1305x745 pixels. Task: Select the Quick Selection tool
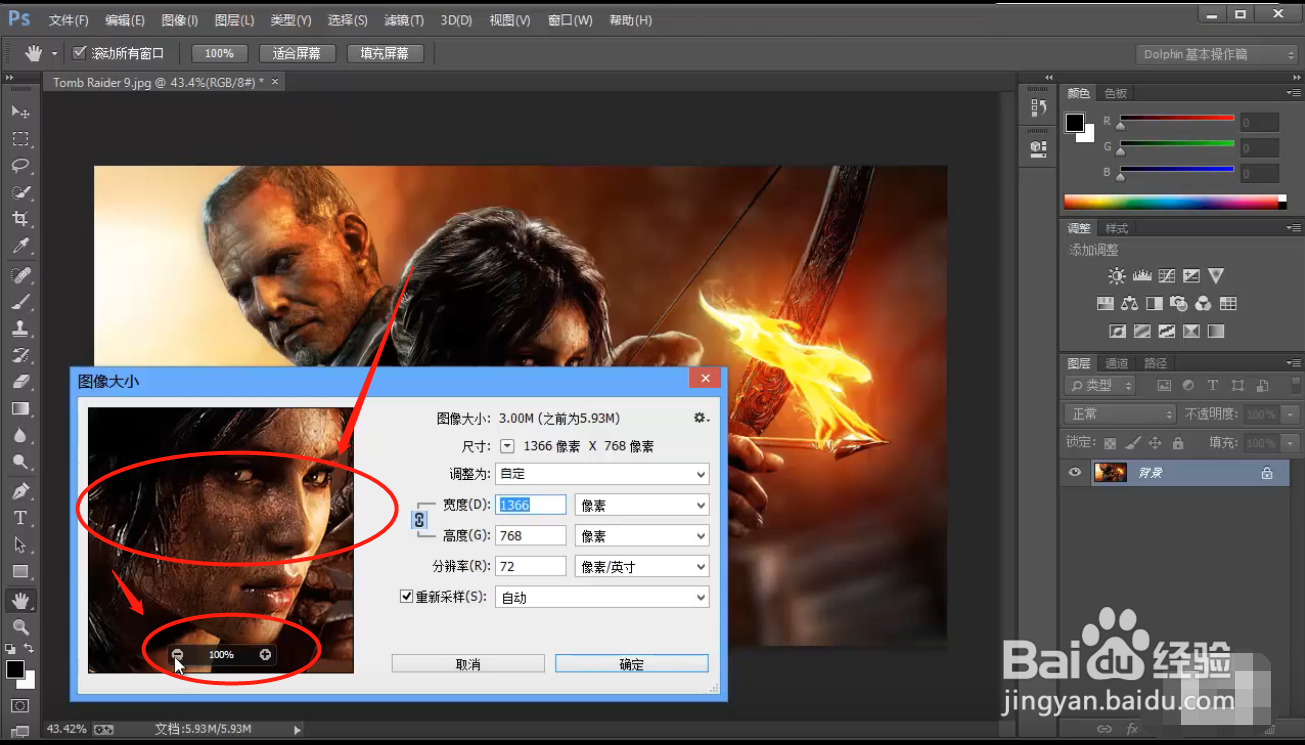click(20, 192)
